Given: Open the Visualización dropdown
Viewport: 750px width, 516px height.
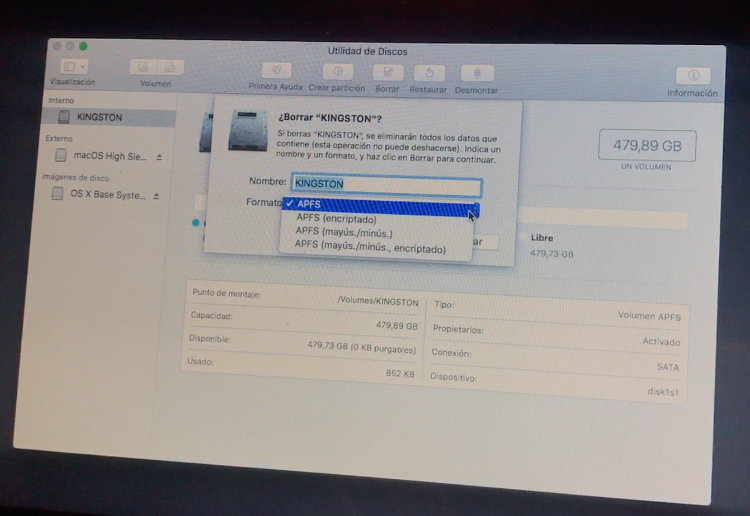Looking at the screenshot, I should click(73, 66).
